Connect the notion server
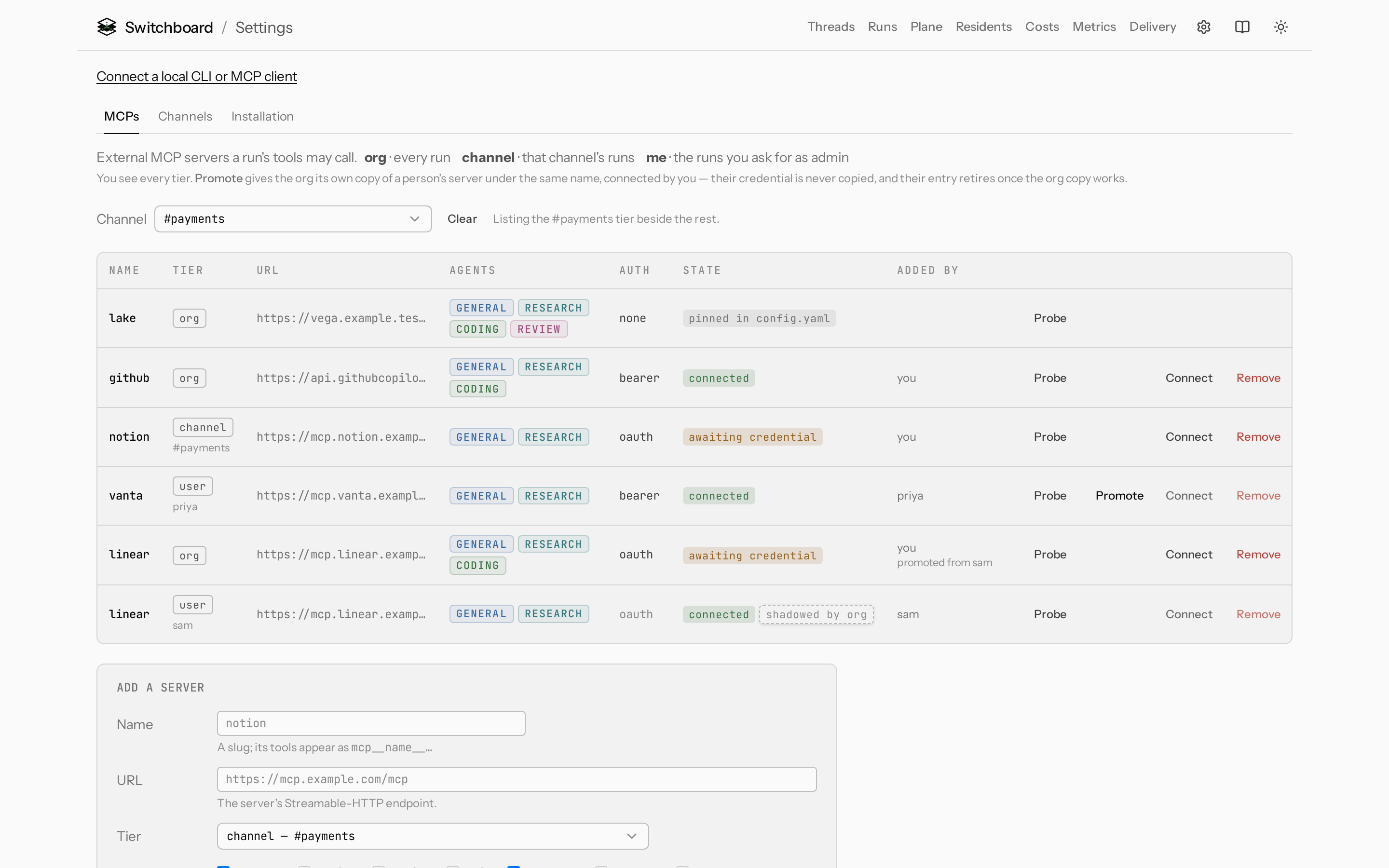1389x868 pixels. pos(1189,437)
